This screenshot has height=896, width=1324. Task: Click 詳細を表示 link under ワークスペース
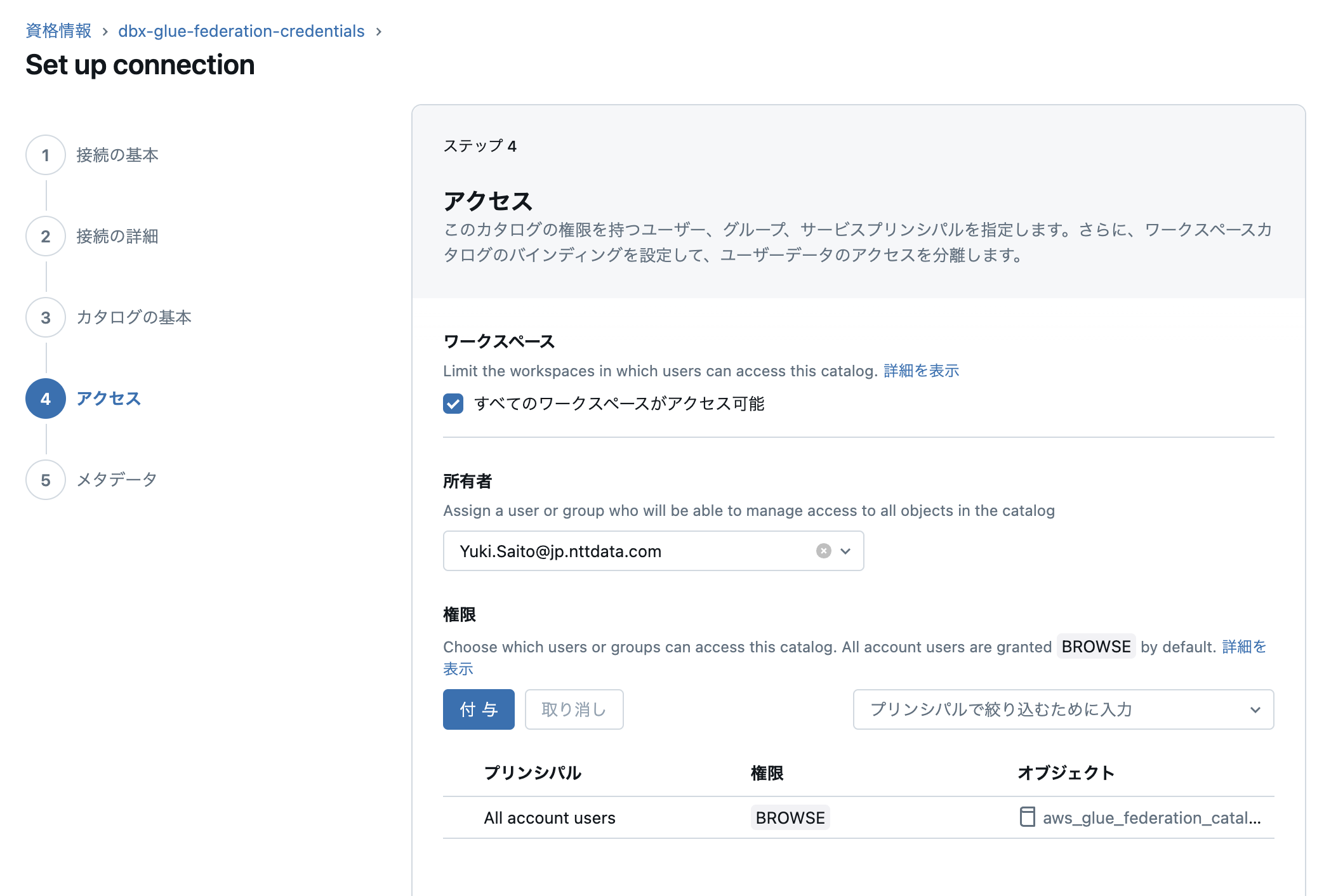[921, 371]
